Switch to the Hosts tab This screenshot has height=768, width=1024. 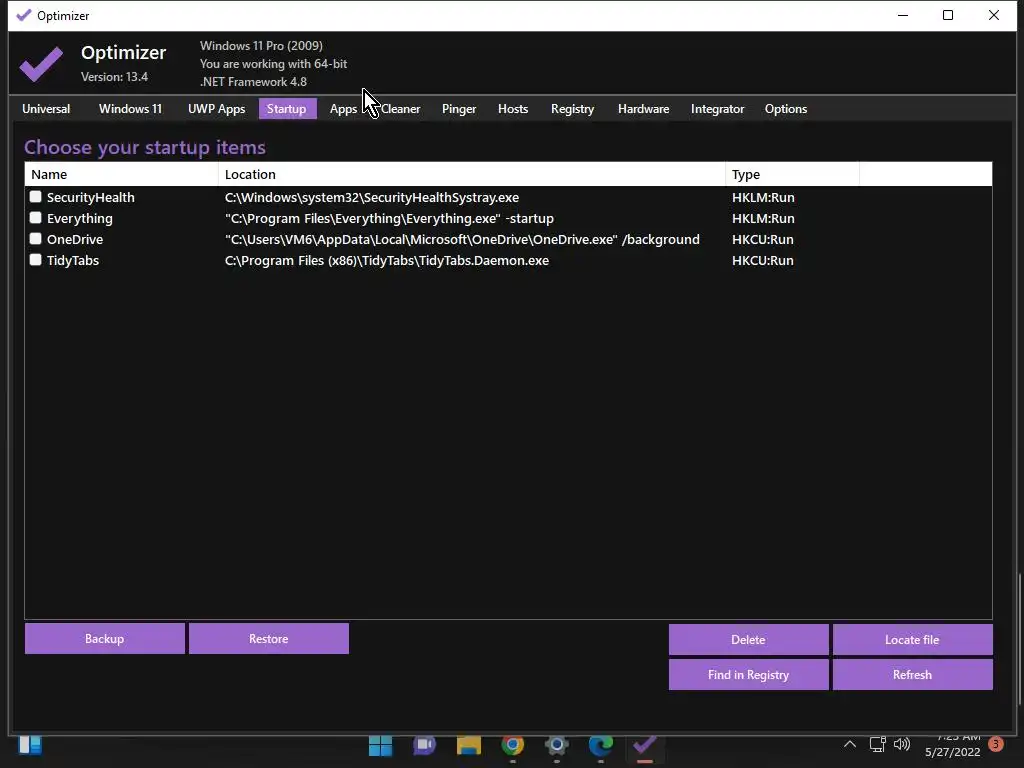[513, 109]
